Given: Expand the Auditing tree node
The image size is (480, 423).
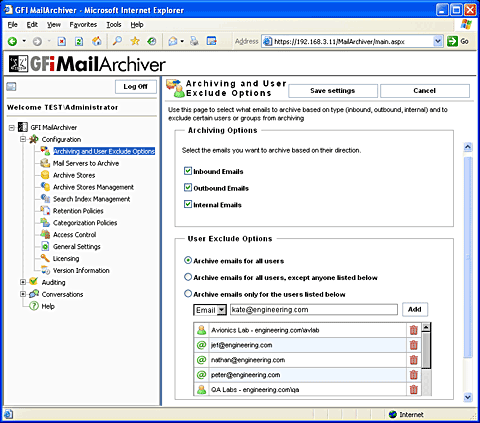Looking at the screenshot, I should tap(23, 282).
